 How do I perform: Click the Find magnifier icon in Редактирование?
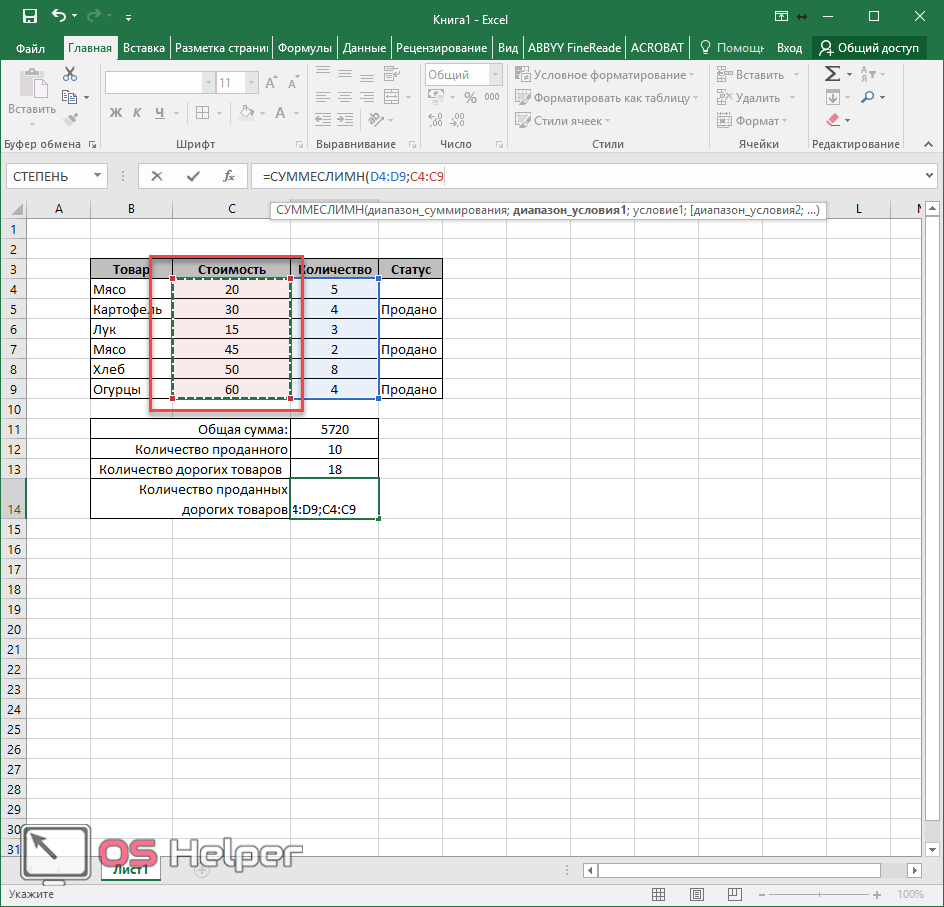click(866, 97)
